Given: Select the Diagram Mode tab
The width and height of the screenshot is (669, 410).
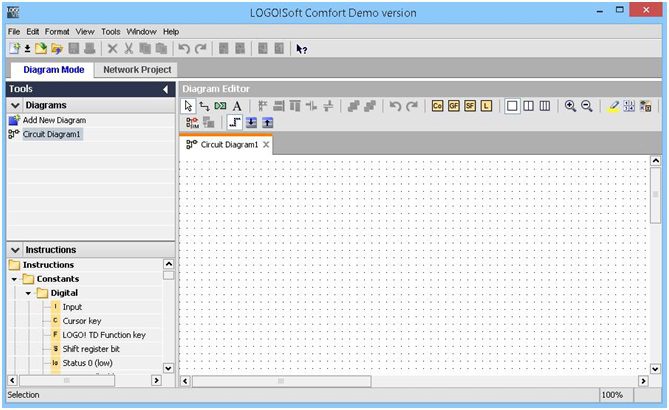Looking at the screenshot, I should pos(53,70).
